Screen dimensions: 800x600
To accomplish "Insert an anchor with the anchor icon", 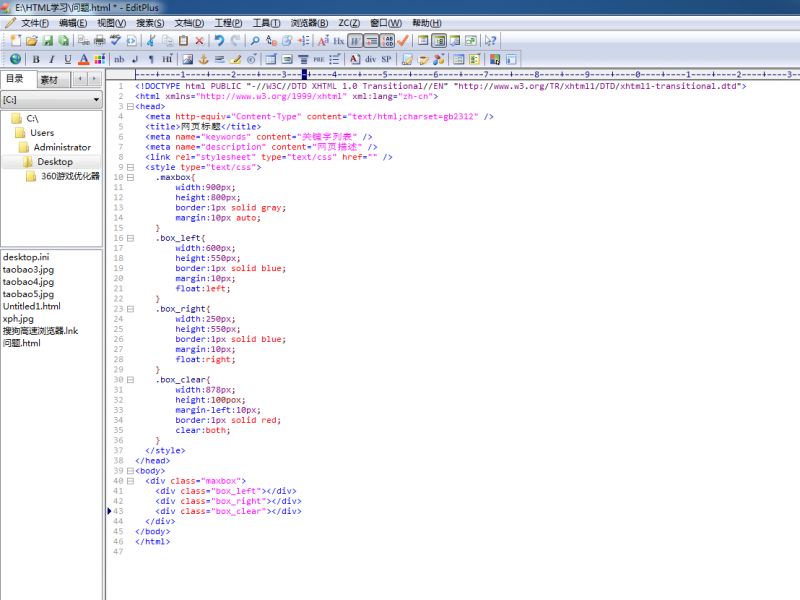I will point(202,59).
